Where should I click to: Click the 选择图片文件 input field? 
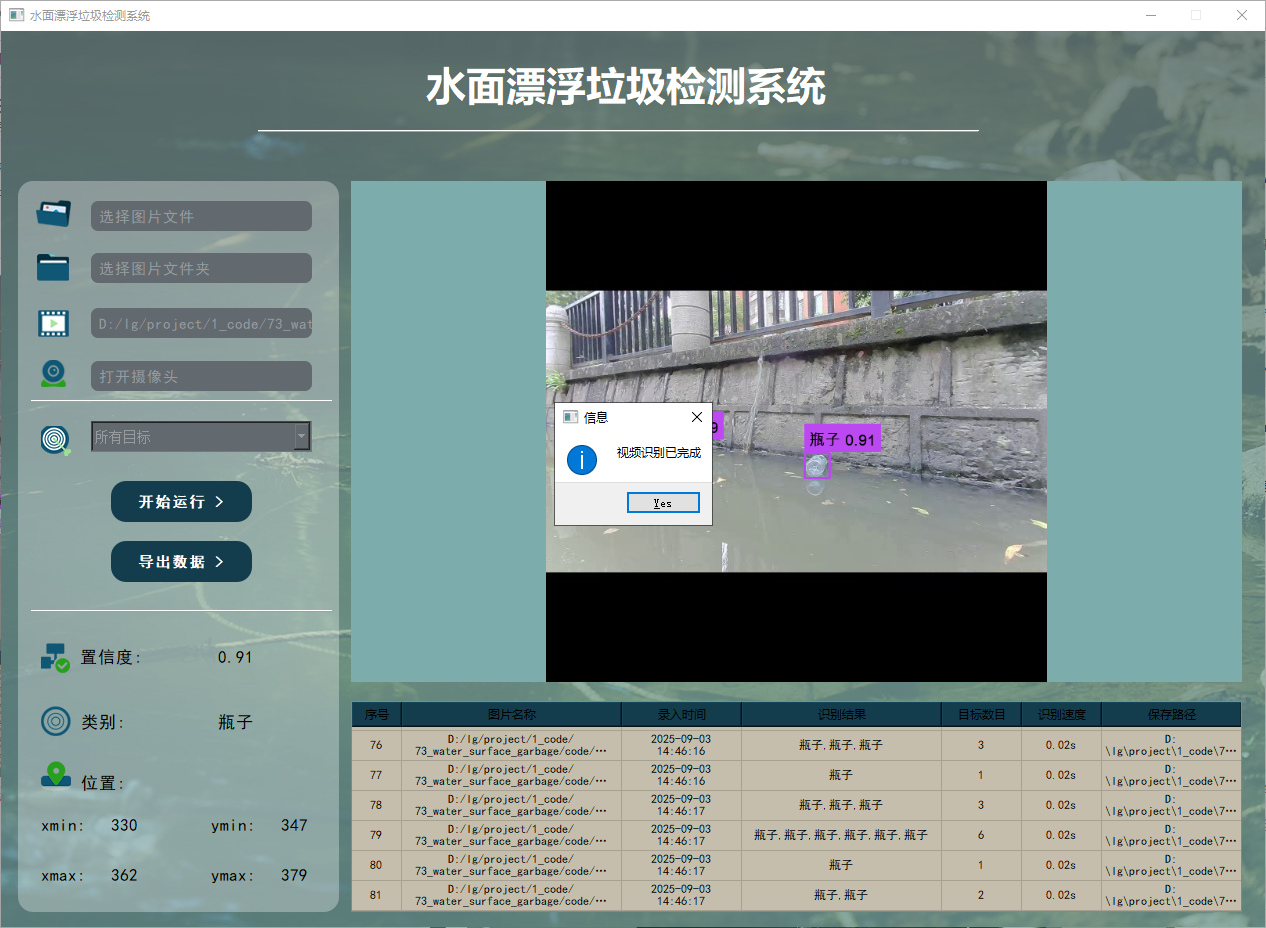[201, 216]
